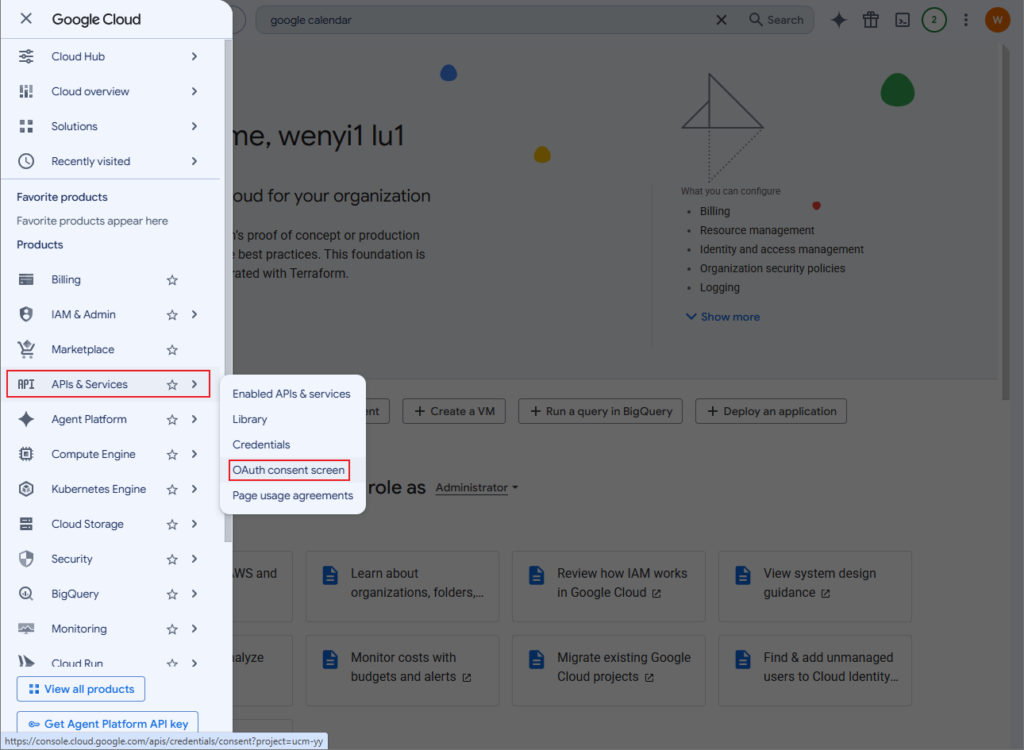Click the Cloud overview icon

click(26, 91)
